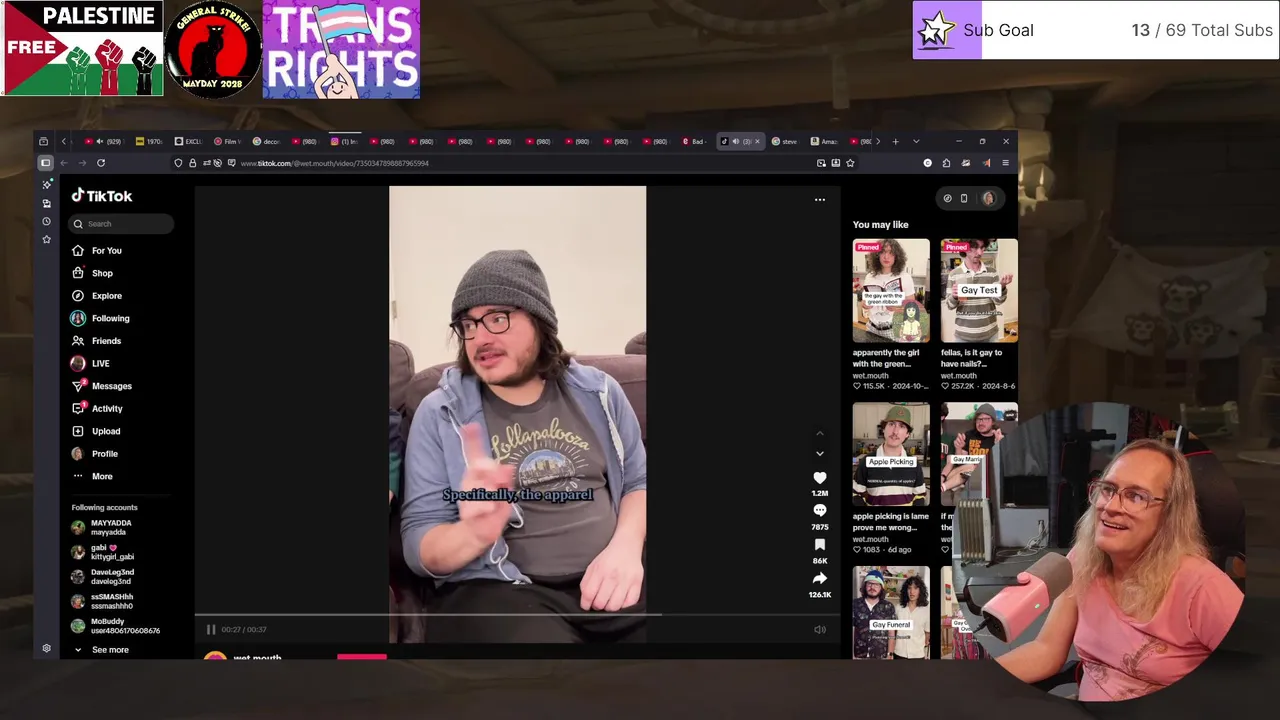This screenshot has height=720, width=1280.
Task: Open the Gay Test video thumbnail
Action: (x=979, y=291)
